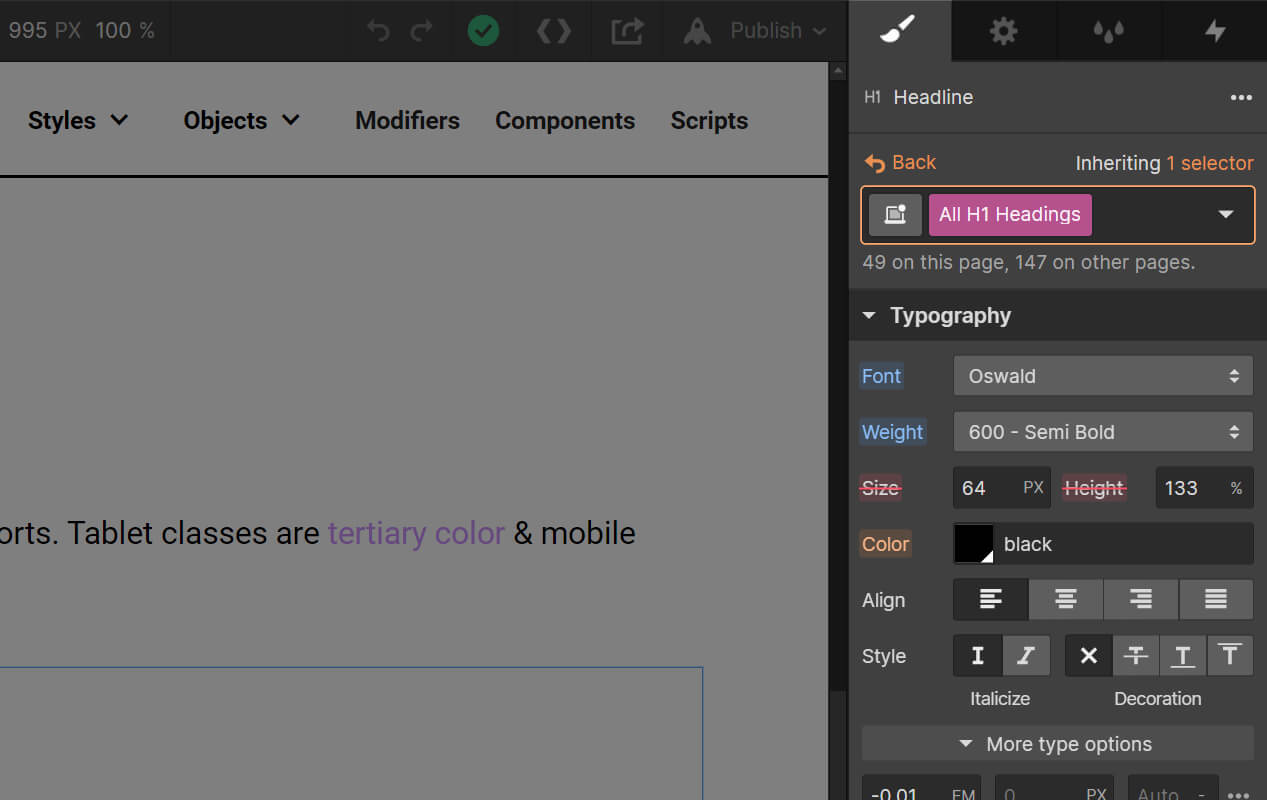Click the share/export arrow icon
1267x800 pixels.
[627, 31]
